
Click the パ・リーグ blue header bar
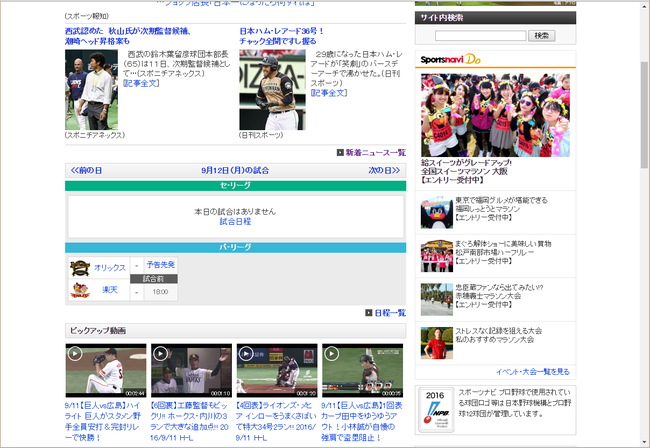(x=235, y=247)
